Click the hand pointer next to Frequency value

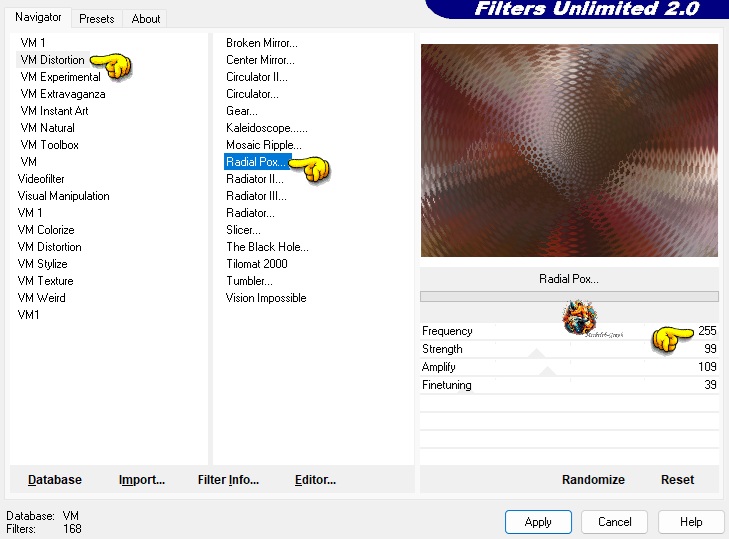coord(673,339)
